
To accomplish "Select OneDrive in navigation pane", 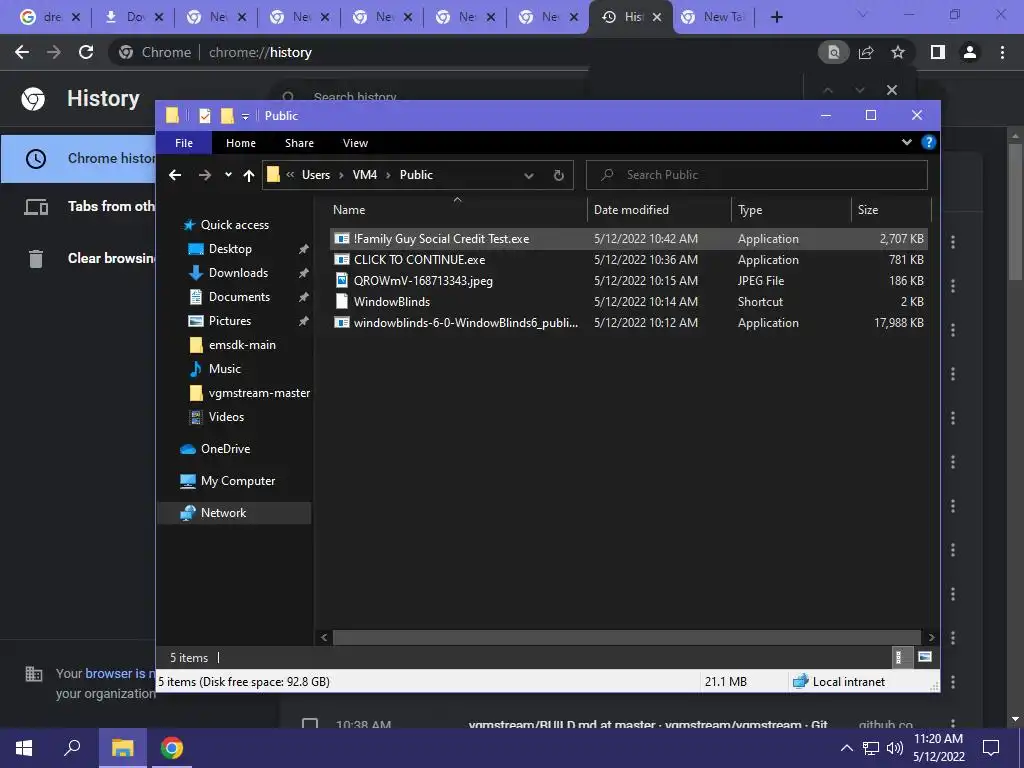I will coord(215,449).
